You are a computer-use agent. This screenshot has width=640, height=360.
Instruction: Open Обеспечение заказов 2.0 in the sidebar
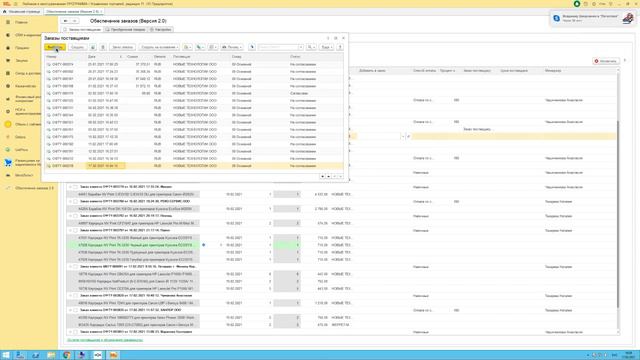(34, 188)
